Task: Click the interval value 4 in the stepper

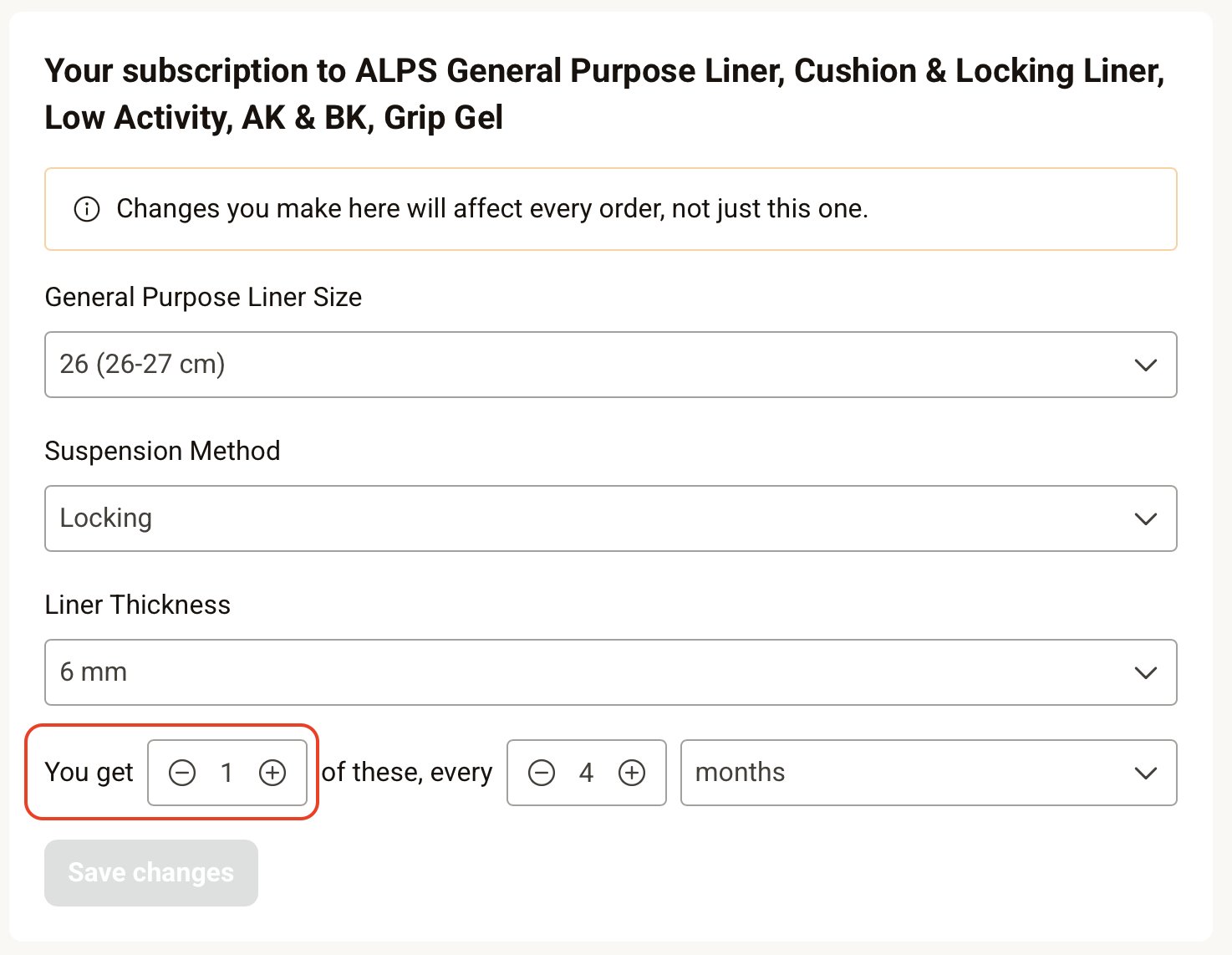Action: point(587,773)
